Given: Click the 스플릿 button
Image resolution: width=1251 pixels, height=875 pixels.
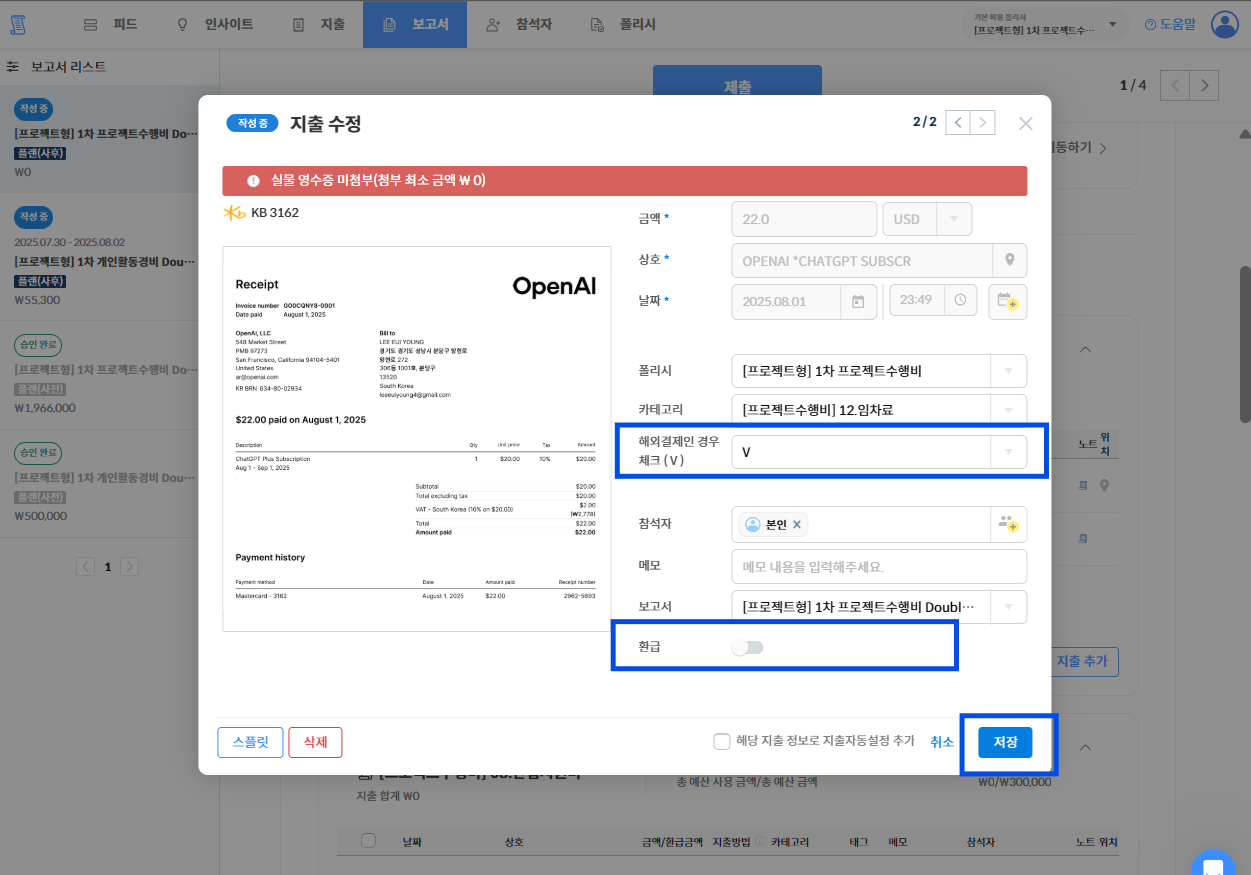Looking at the screenshot, I should (250, 742).
